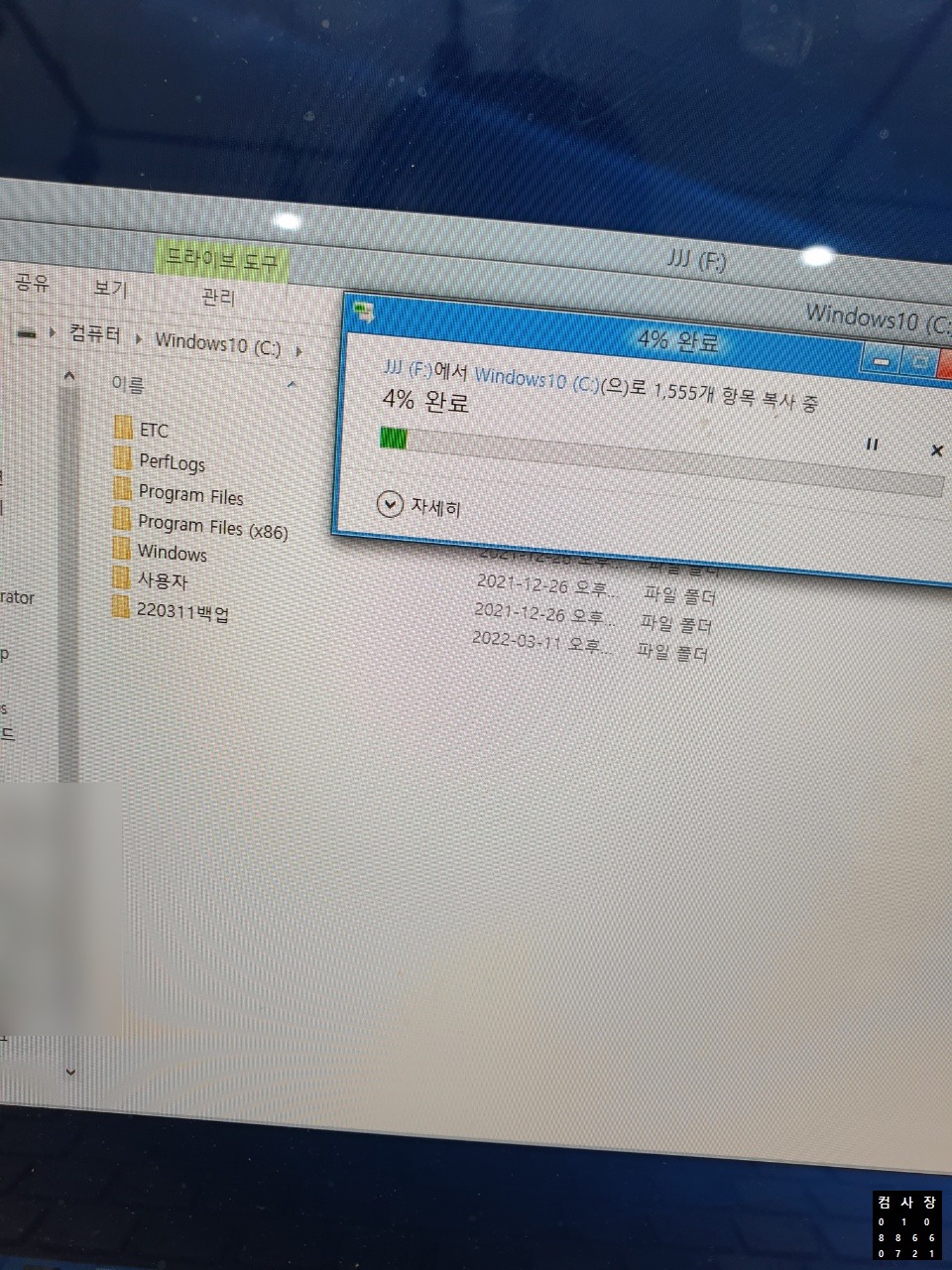Open the 공유 ribbon tab
This screenshot has width=952, height=1270.
(32, 283)
